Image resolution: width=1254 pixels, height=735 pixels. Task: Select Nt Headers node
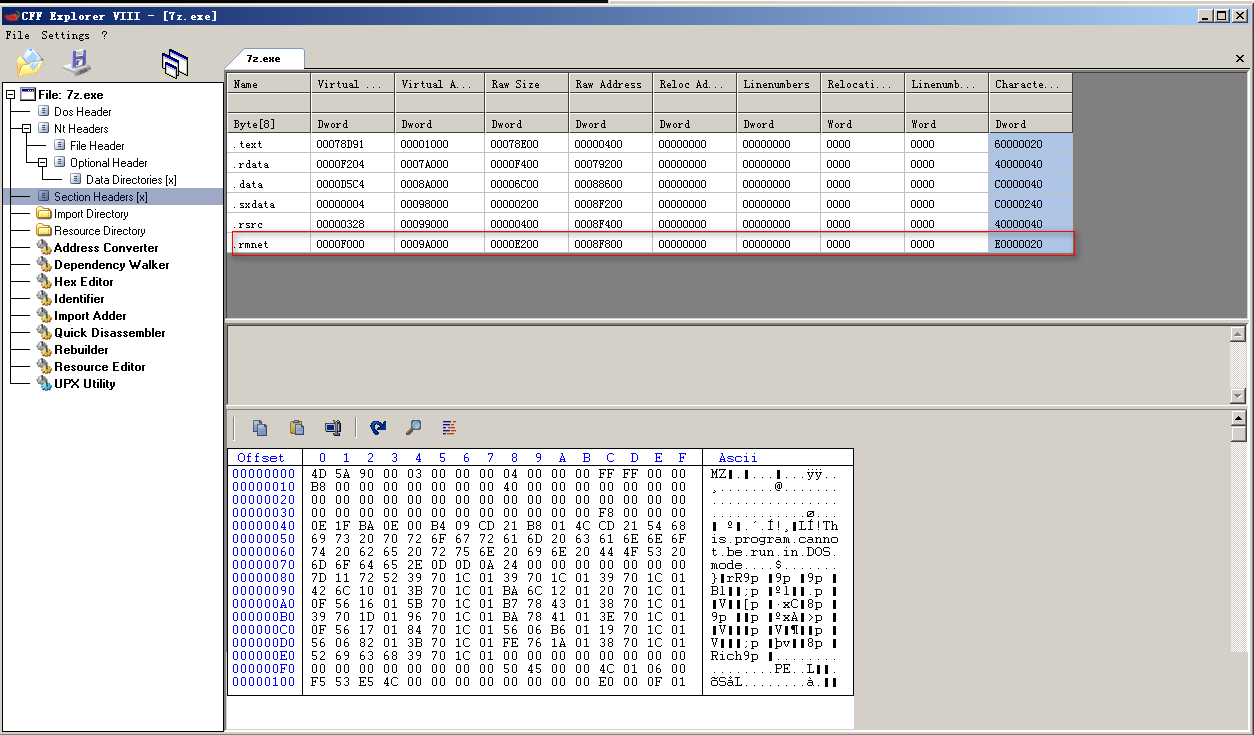(x=81, y=129)
